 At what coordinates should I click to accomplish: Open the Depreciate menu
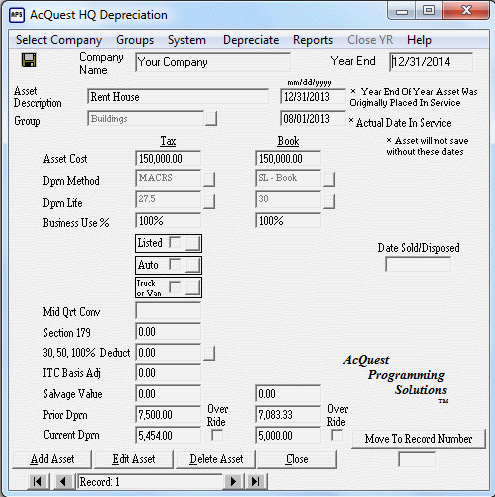coord(251,40)
